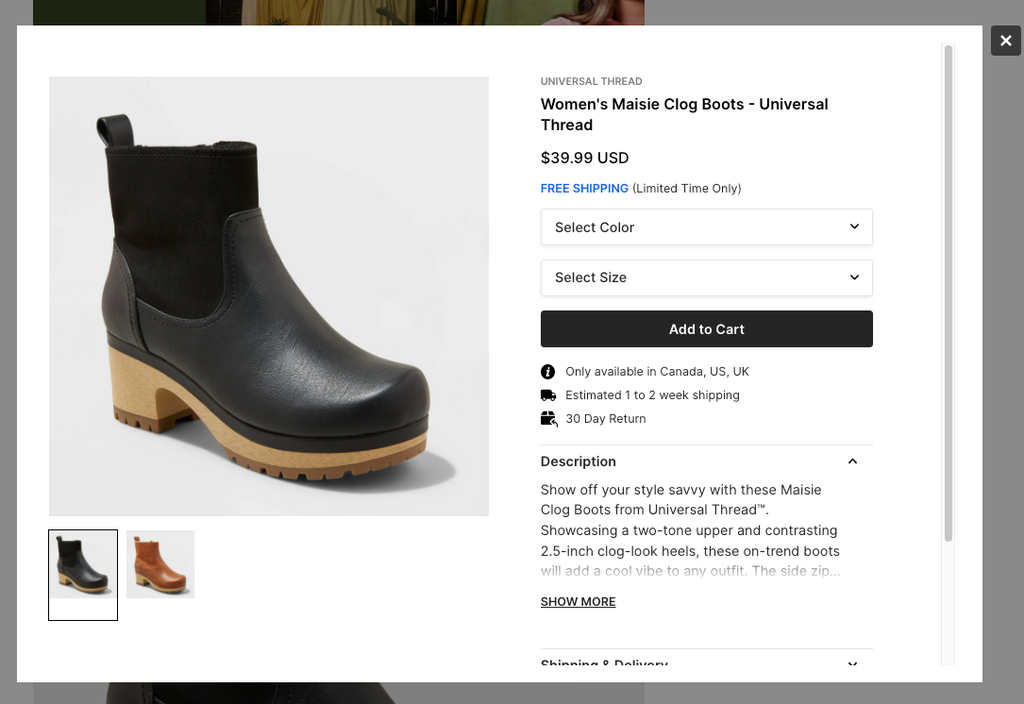Screen dimensions: 1024x704
Task: Click the FREE SHIPPING link
Action: pos(584,189)
